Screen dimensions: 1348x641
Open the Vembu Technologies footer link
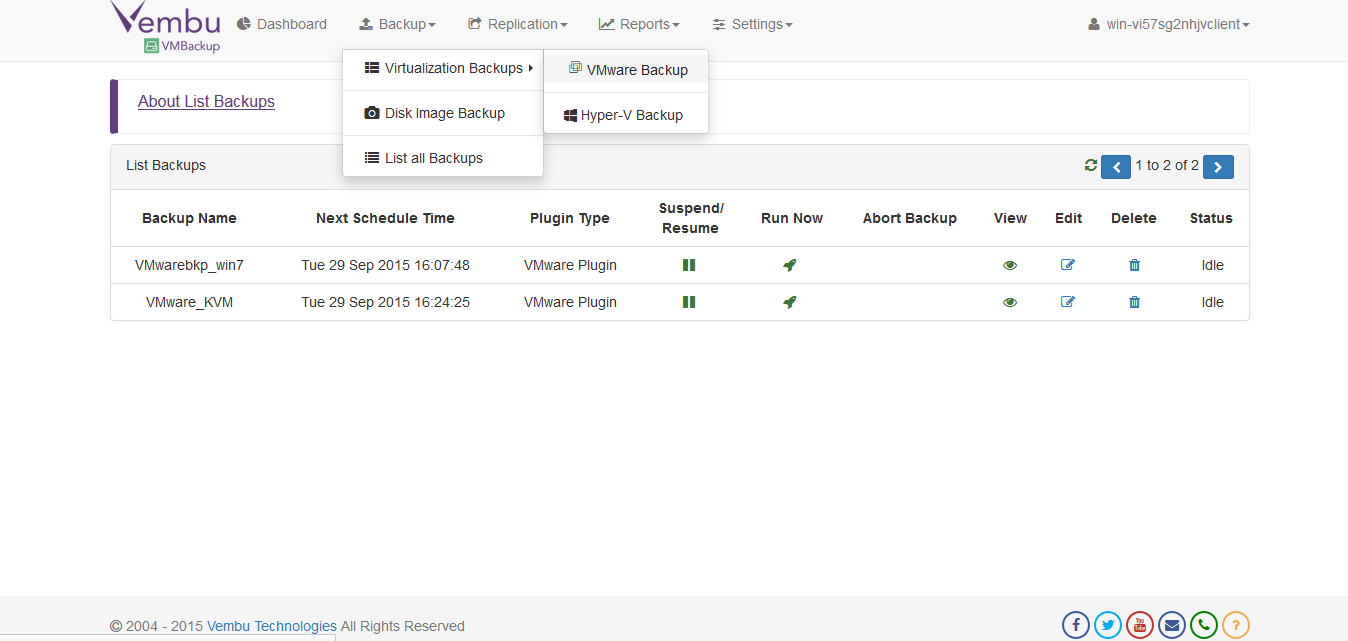[272, 626]
